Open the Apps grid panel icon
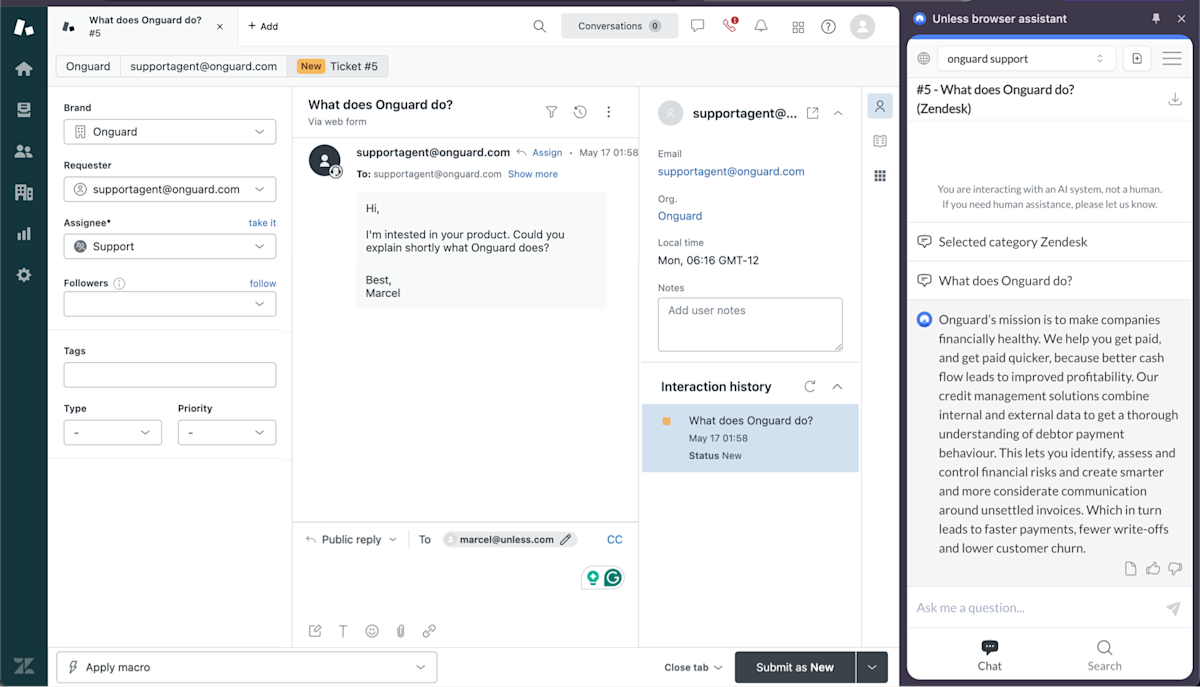 [x=880, y=176]
